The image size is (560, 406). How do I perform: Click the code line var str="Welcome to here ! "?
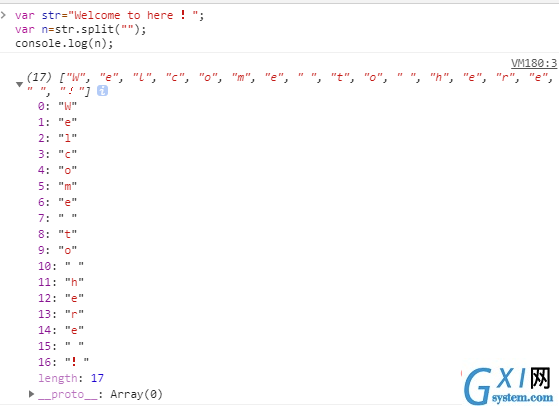(110, 15)
